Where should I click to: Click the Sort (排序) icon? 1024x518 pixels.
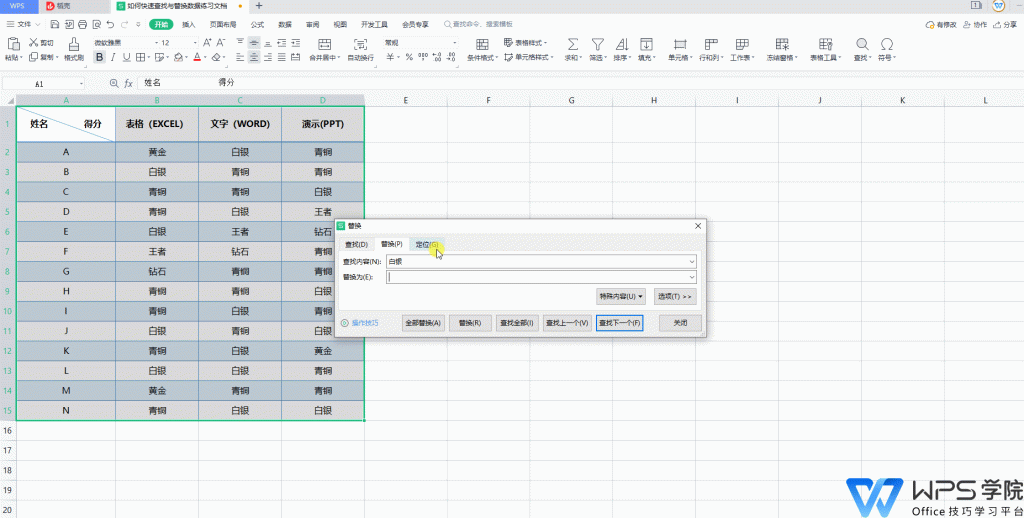[x=622, y=44]
